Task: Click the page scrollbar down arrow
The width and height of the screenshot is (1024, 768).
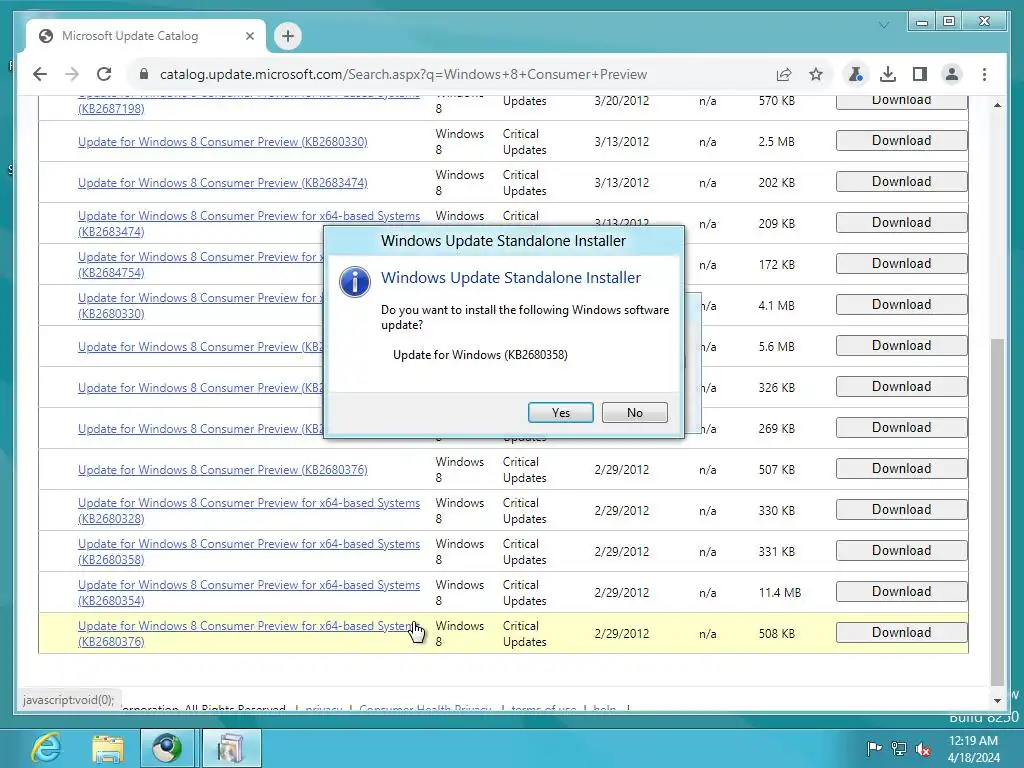Action: (997, 701)
